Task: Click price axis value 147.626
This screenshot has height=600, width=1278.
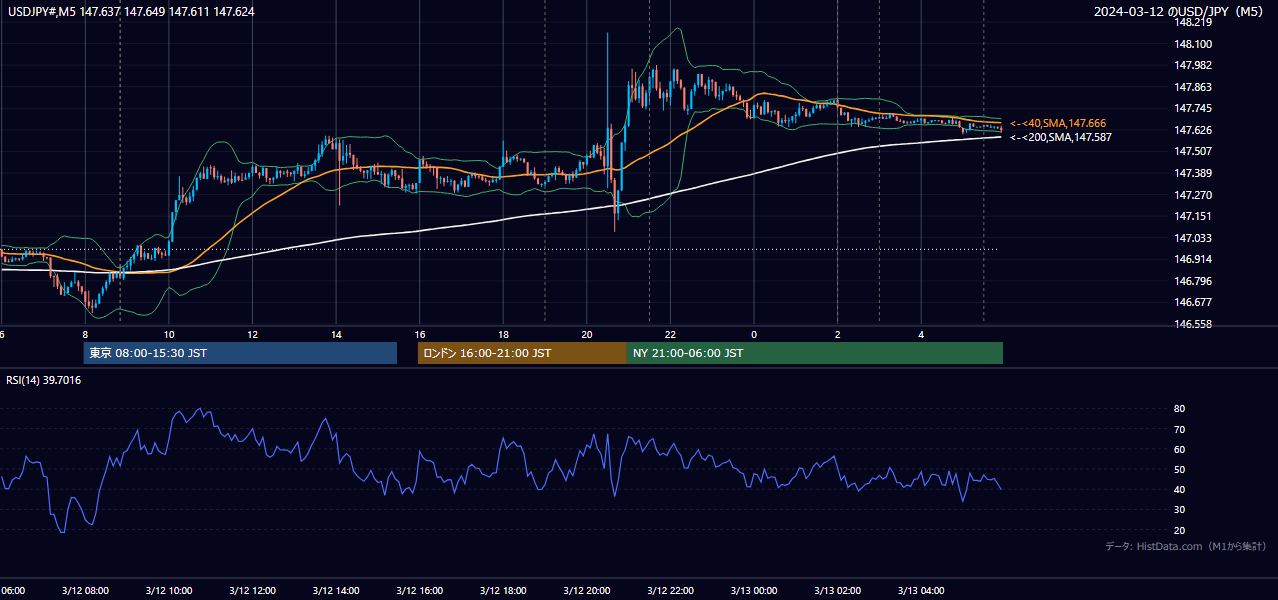Action: coord(1194,130)
